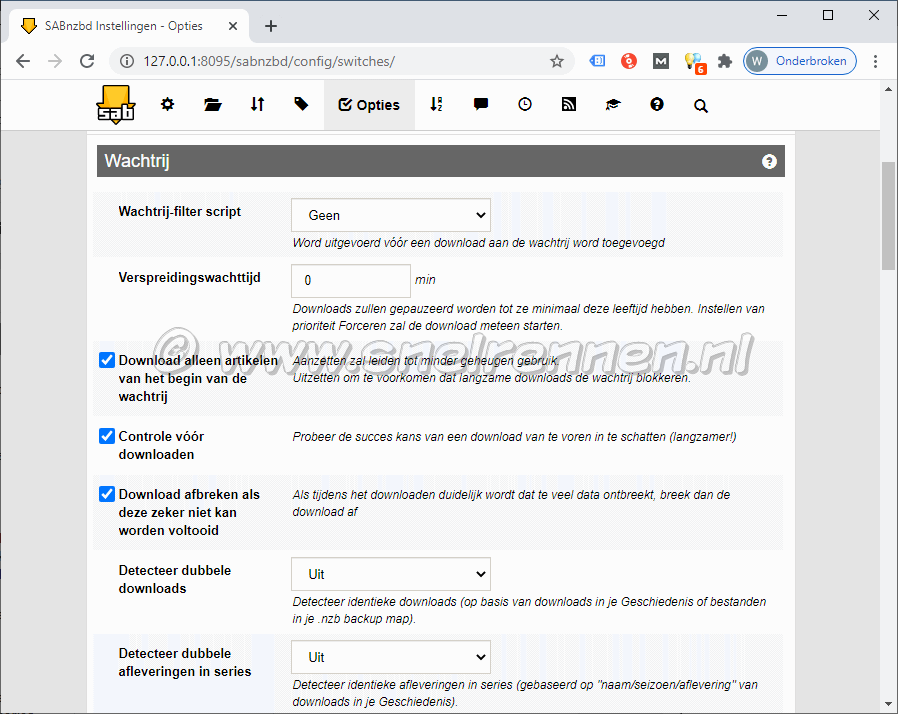Viewport: 898px width, 714px height.
Task: Select the Opties tab
Action: tap(369, 105)
